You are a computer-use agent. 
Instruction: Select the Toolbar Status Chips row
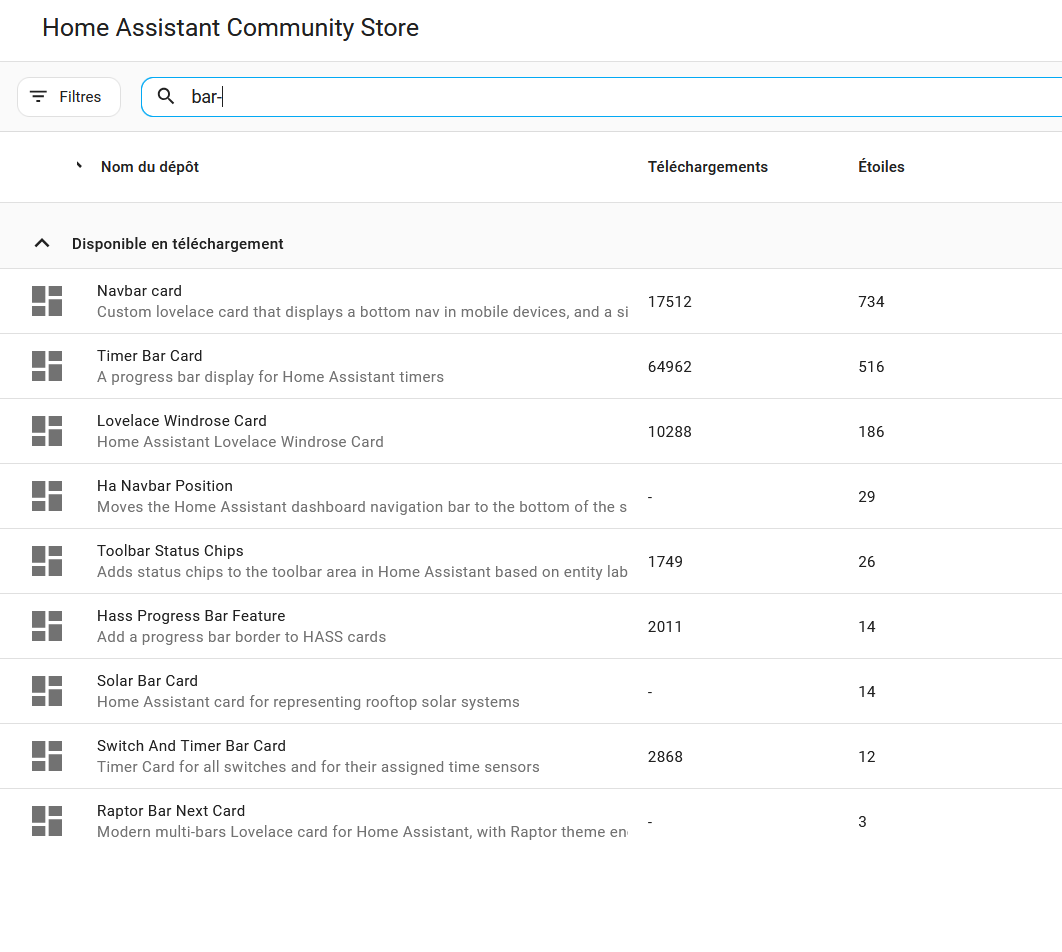pos(170,551)
